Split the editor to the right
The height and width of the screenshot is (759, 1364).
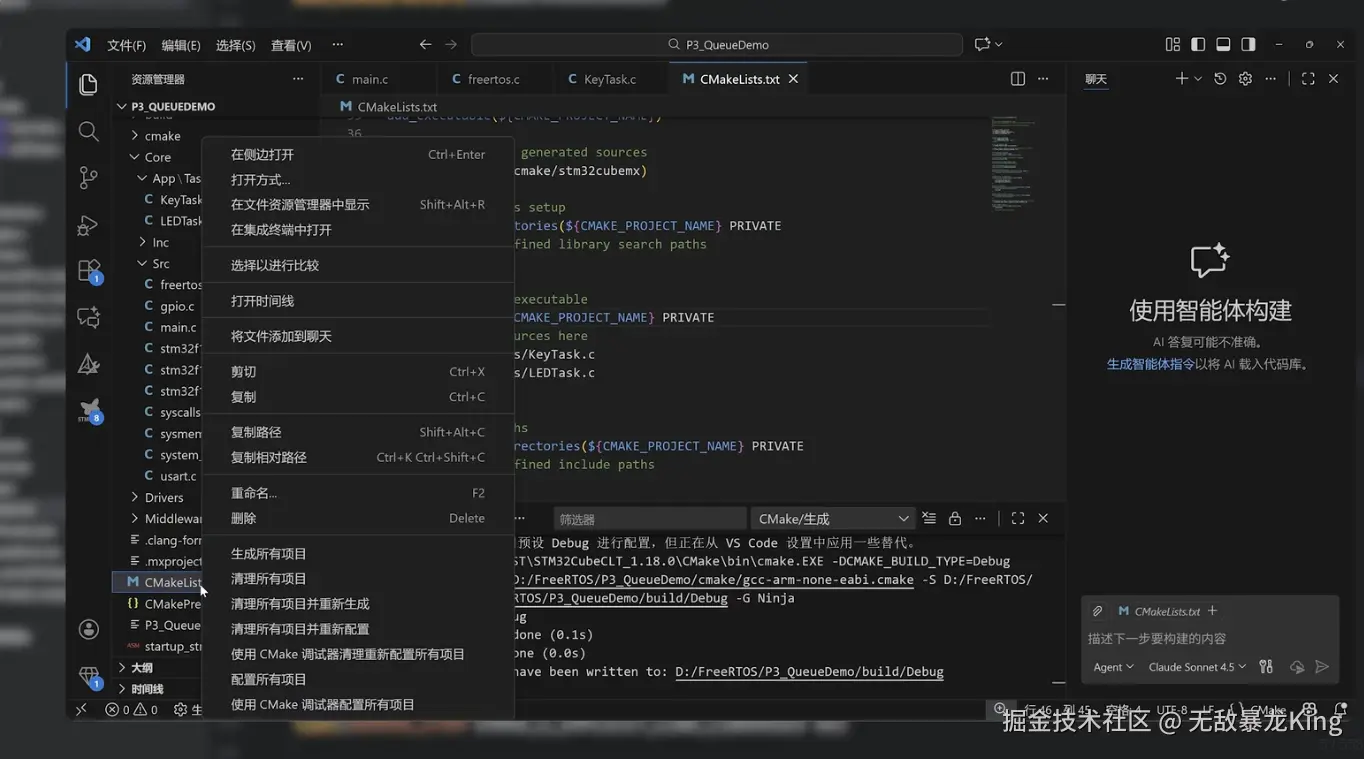pyautogui.click(x=1018, y=79)
